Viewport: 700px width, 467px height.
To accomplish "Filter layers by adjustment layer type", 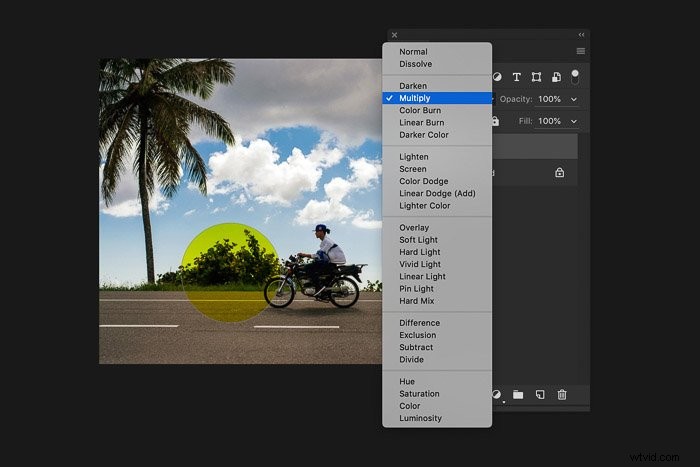I will point(497,77).
